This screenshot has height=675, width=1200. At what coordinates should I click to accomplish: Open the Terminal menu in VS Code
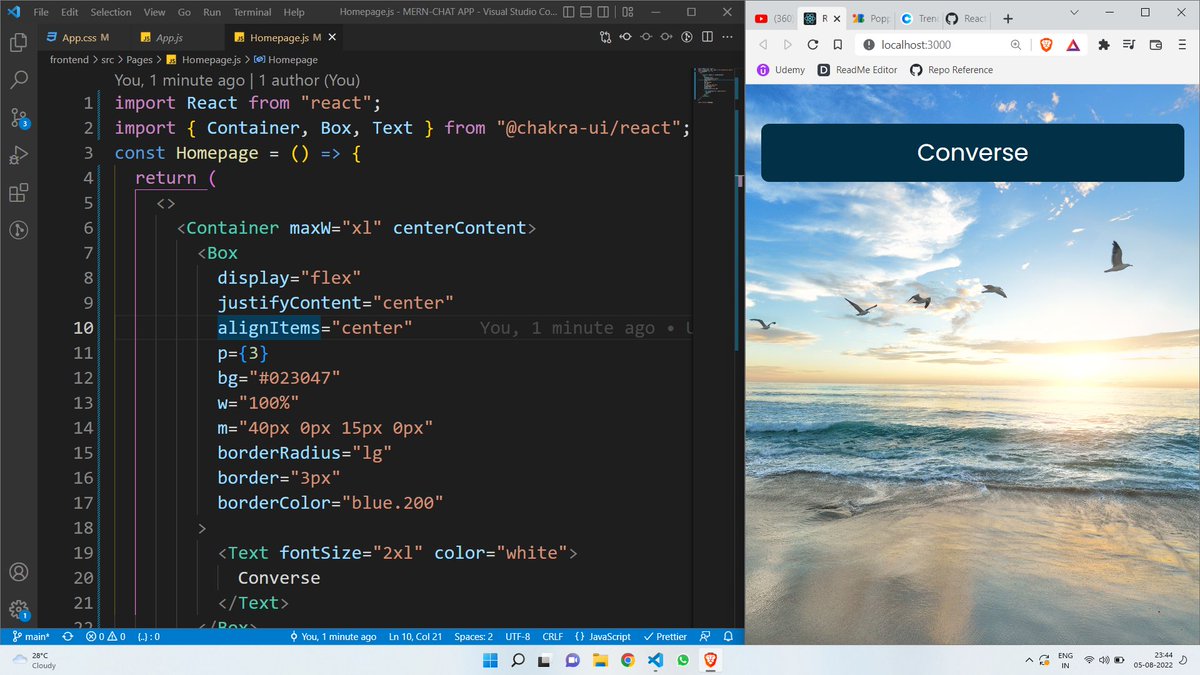click(252, 12)
